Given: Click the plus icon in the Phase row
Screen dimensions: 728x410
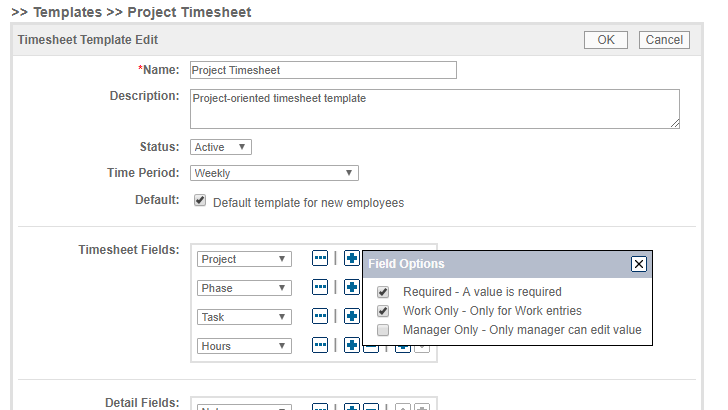Looking at the screenshot, I should (352, 287).
